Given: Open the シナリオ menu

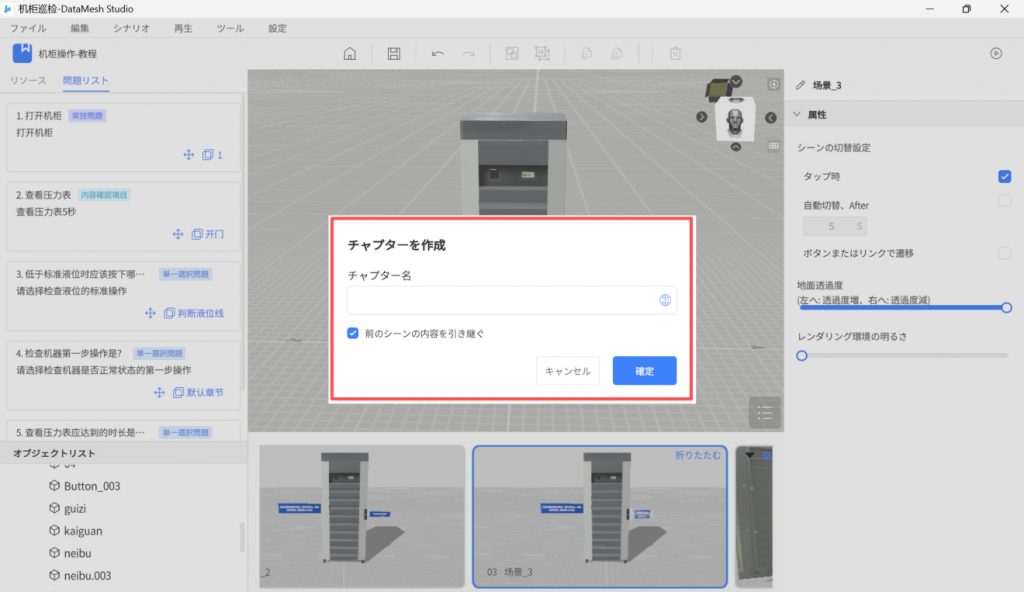Looking at the screenshot, I should pos(132,29).
